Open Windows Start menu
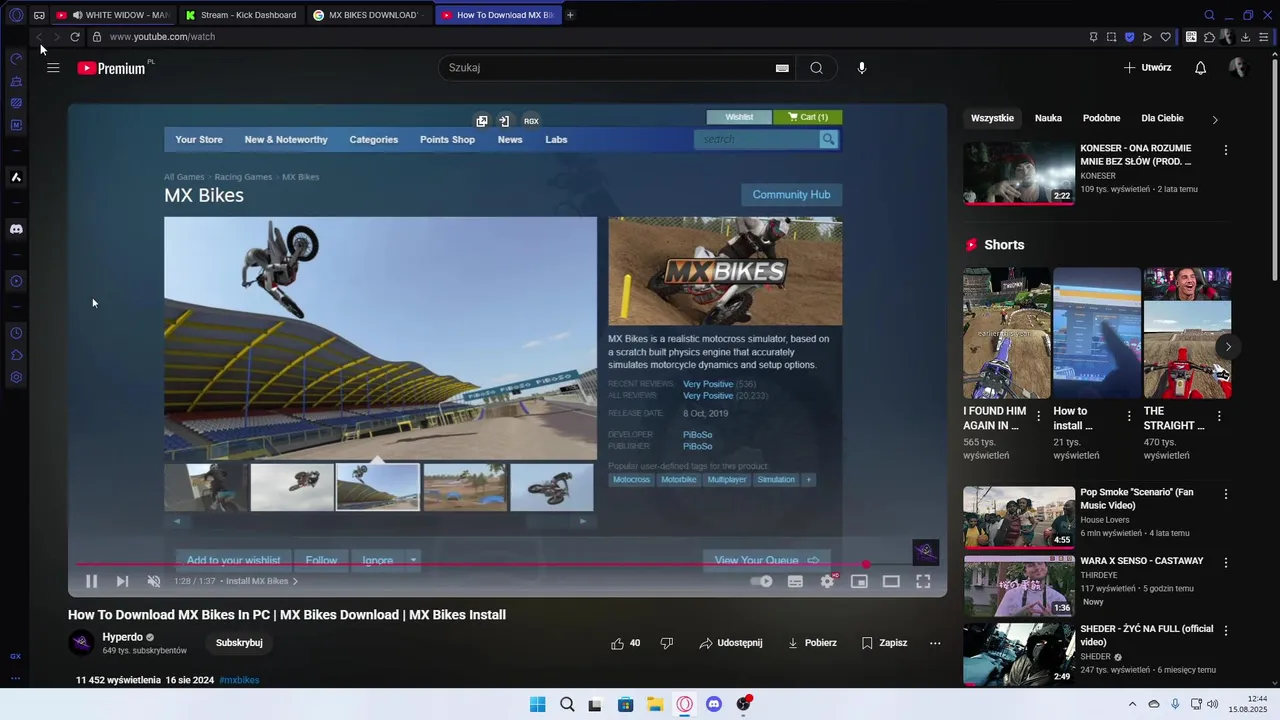 537,704
